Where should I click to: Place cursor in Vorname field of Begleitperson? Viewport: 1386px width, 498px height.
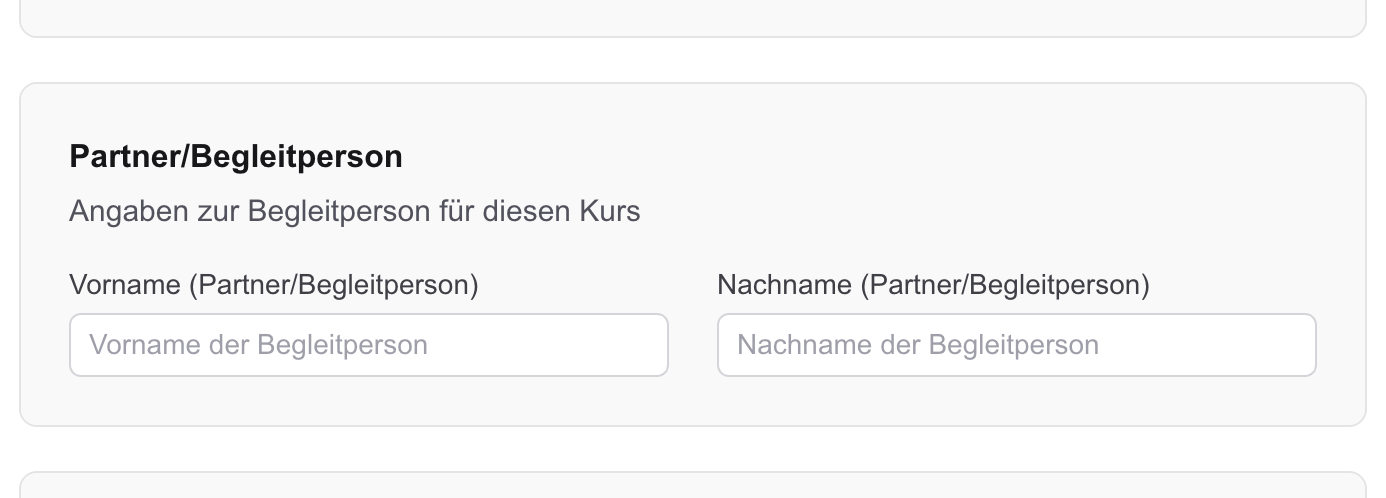[x=368, y=345]
